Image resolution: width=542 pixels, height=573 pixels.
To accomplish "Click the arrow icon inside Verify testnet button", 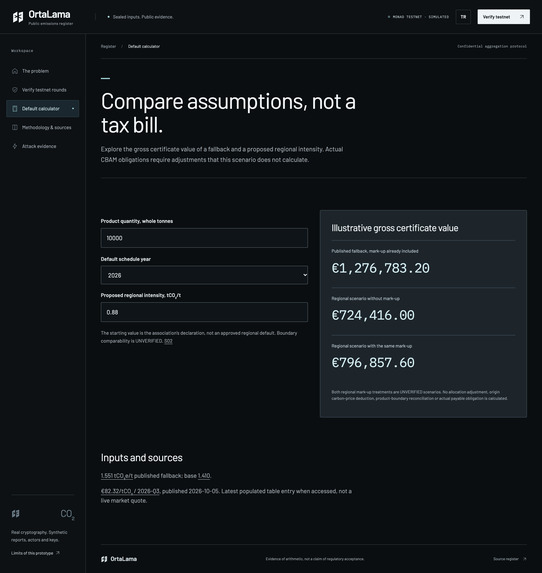I will [x=522, y=17].
